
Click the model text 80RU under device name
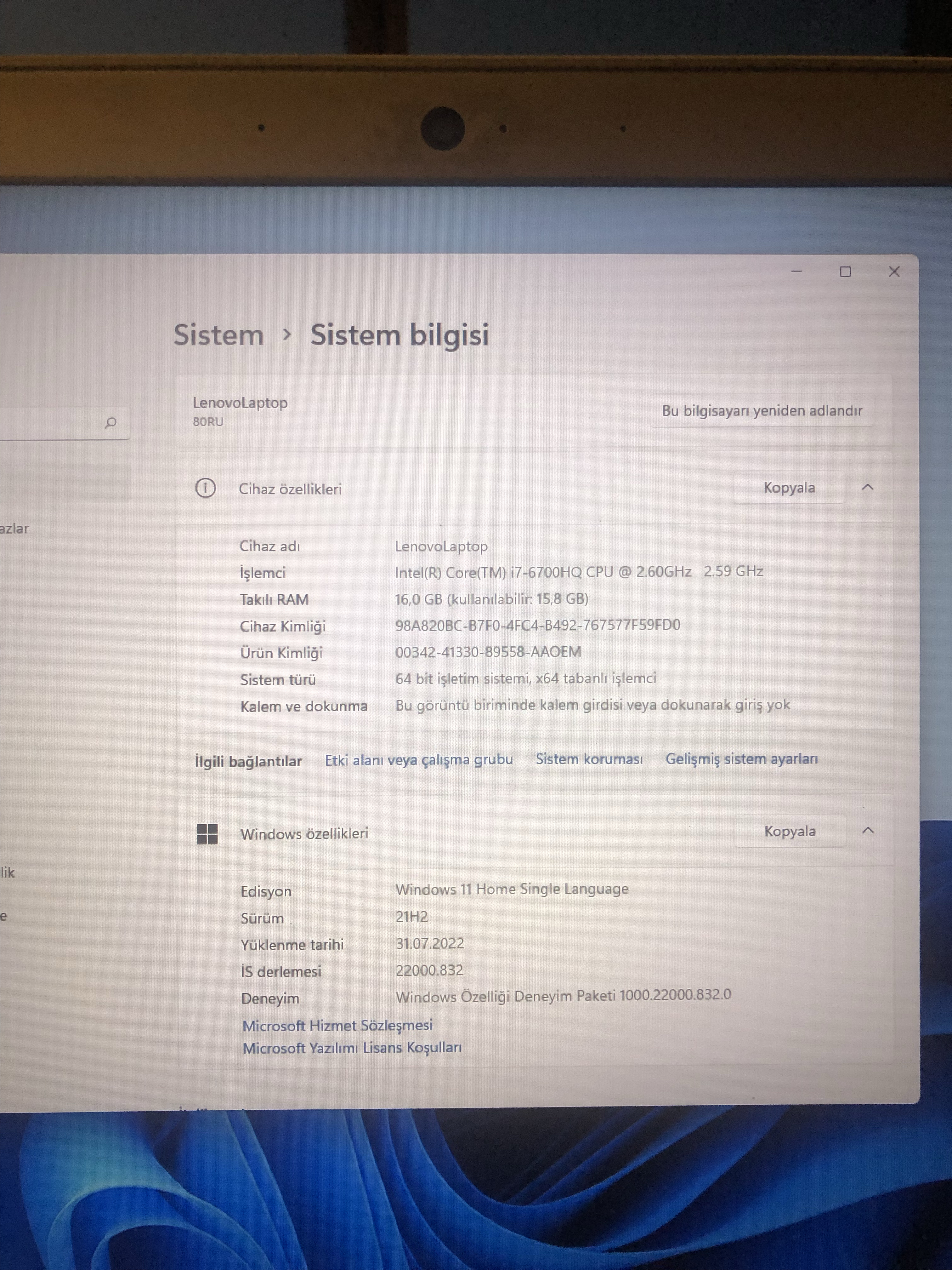point(208,422)
